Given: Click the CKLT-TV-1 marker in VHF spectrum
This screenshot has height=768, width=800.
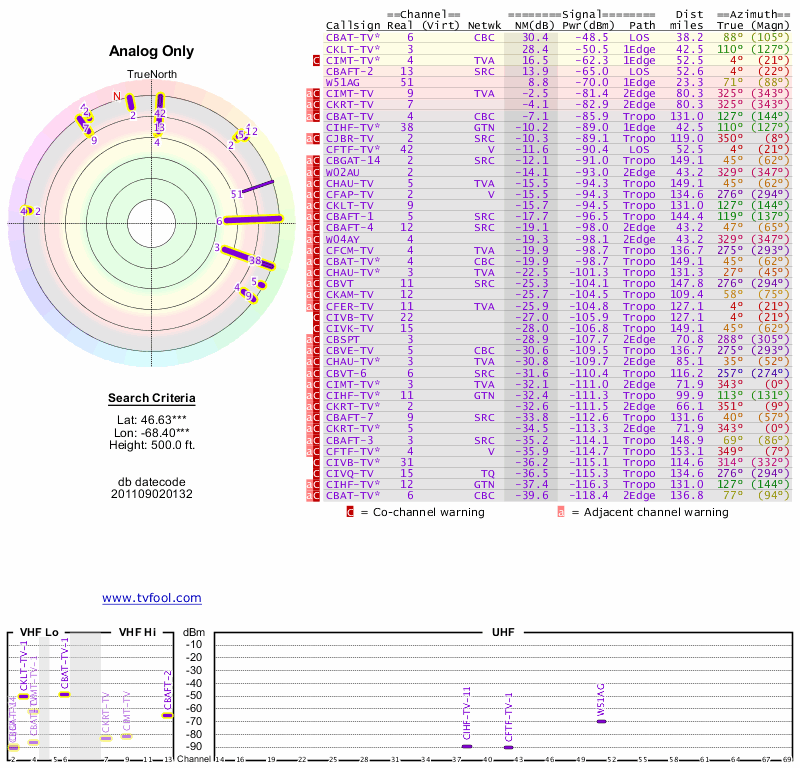Looking at the screenshot, I should [24, 696].
